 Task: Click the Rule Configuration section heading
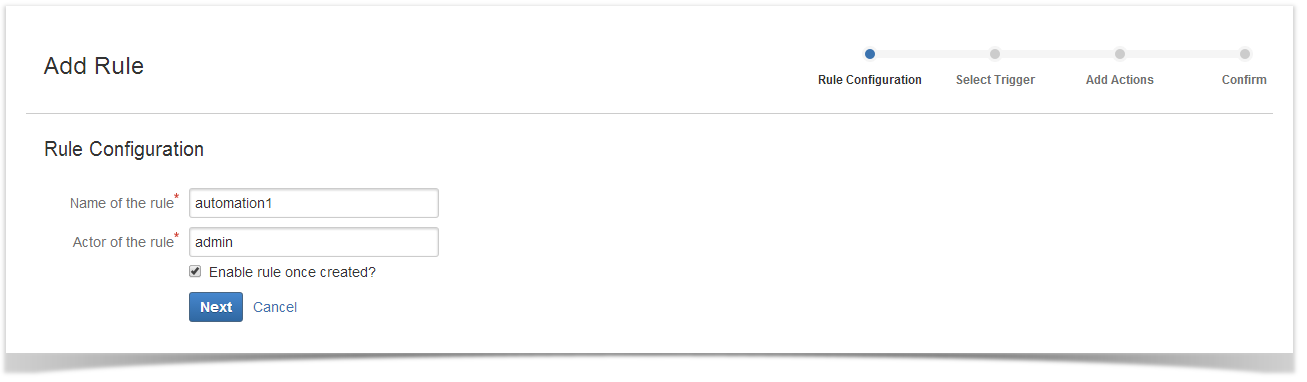click(124, 149)
